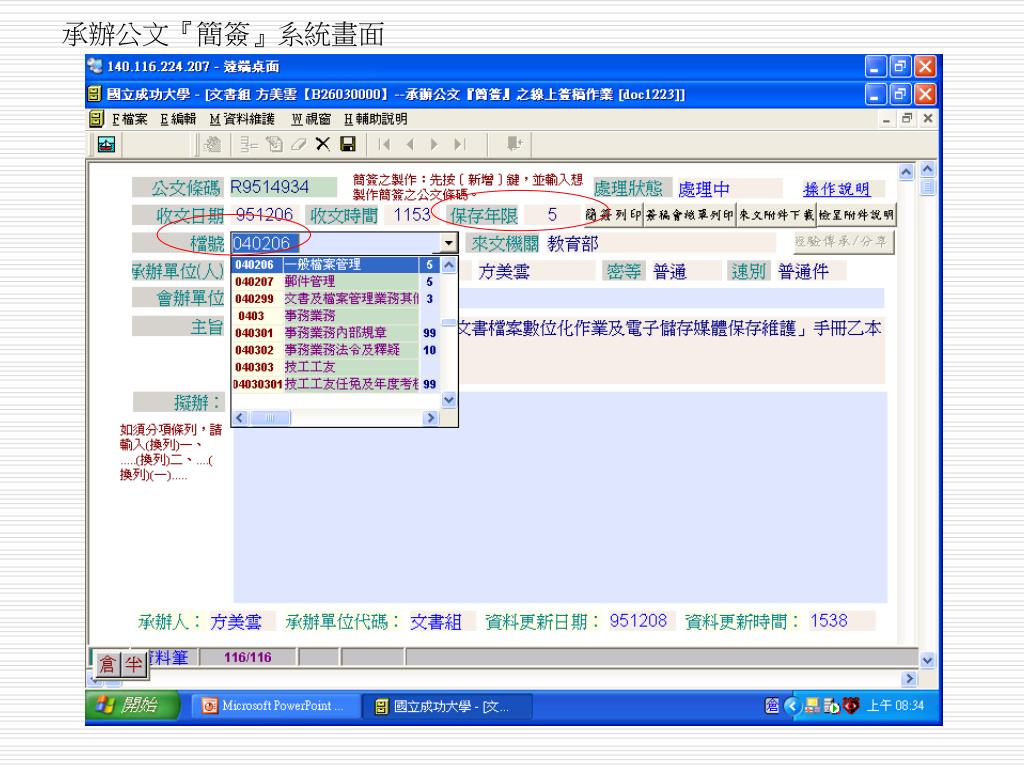
Task: Click the dropdown list scroll-up arrow
Action: [x=449, y=265]
